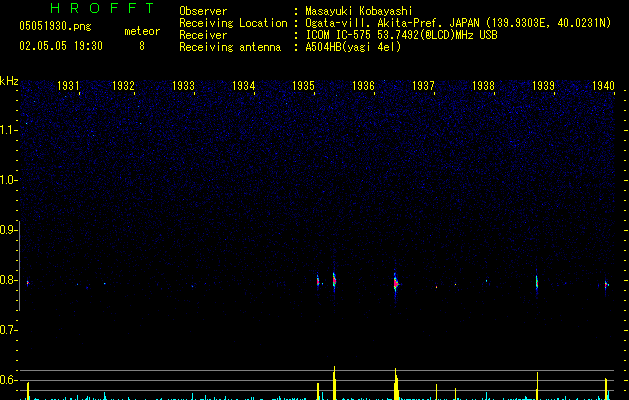Click the 1937 time marker
The image size is (629, 400).
point(423,85)
